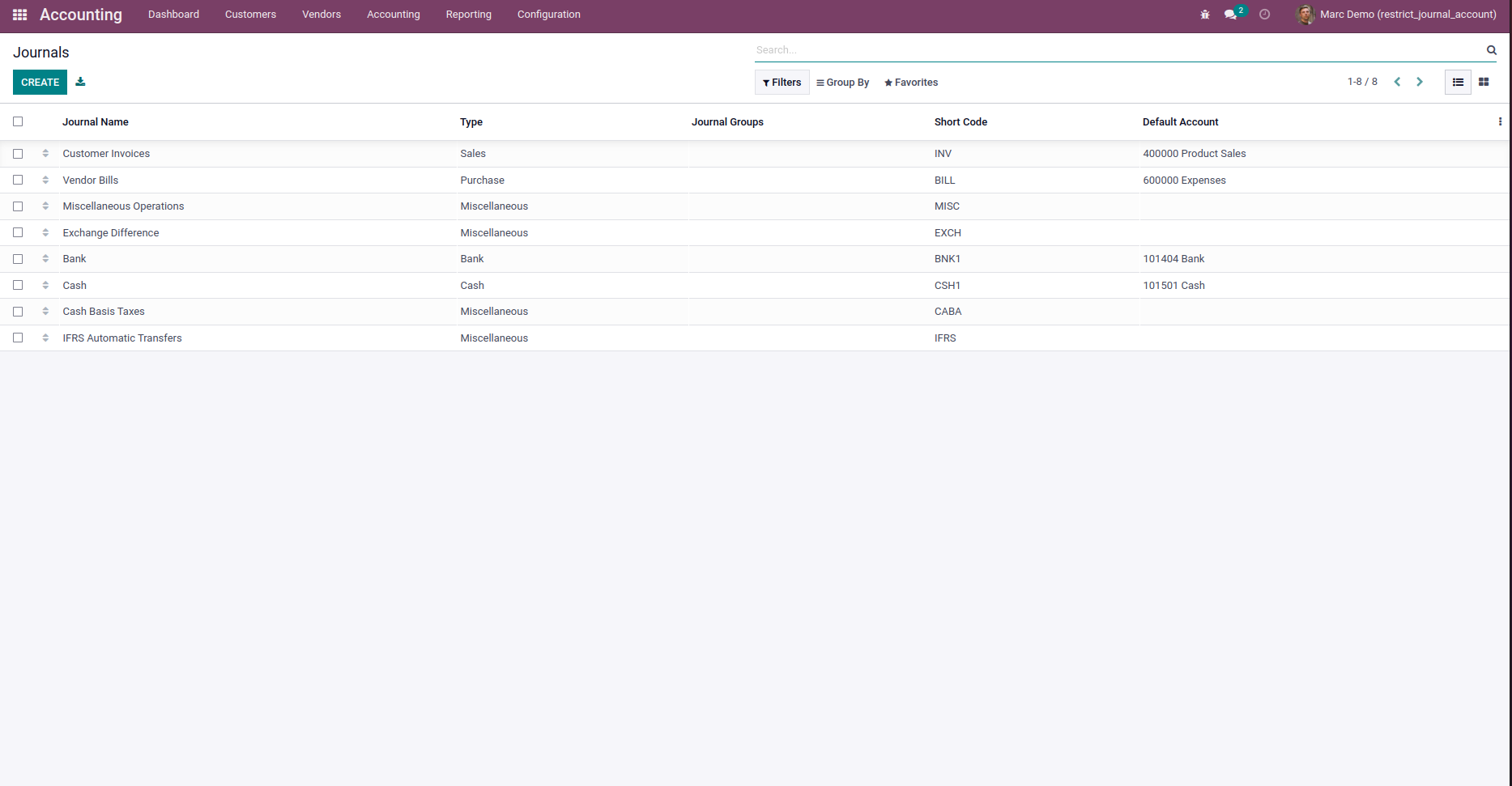Open the Group By dropdown
Image resolution: width=1512 pixels, height=786 pixels.
click(x=843, y=83)
